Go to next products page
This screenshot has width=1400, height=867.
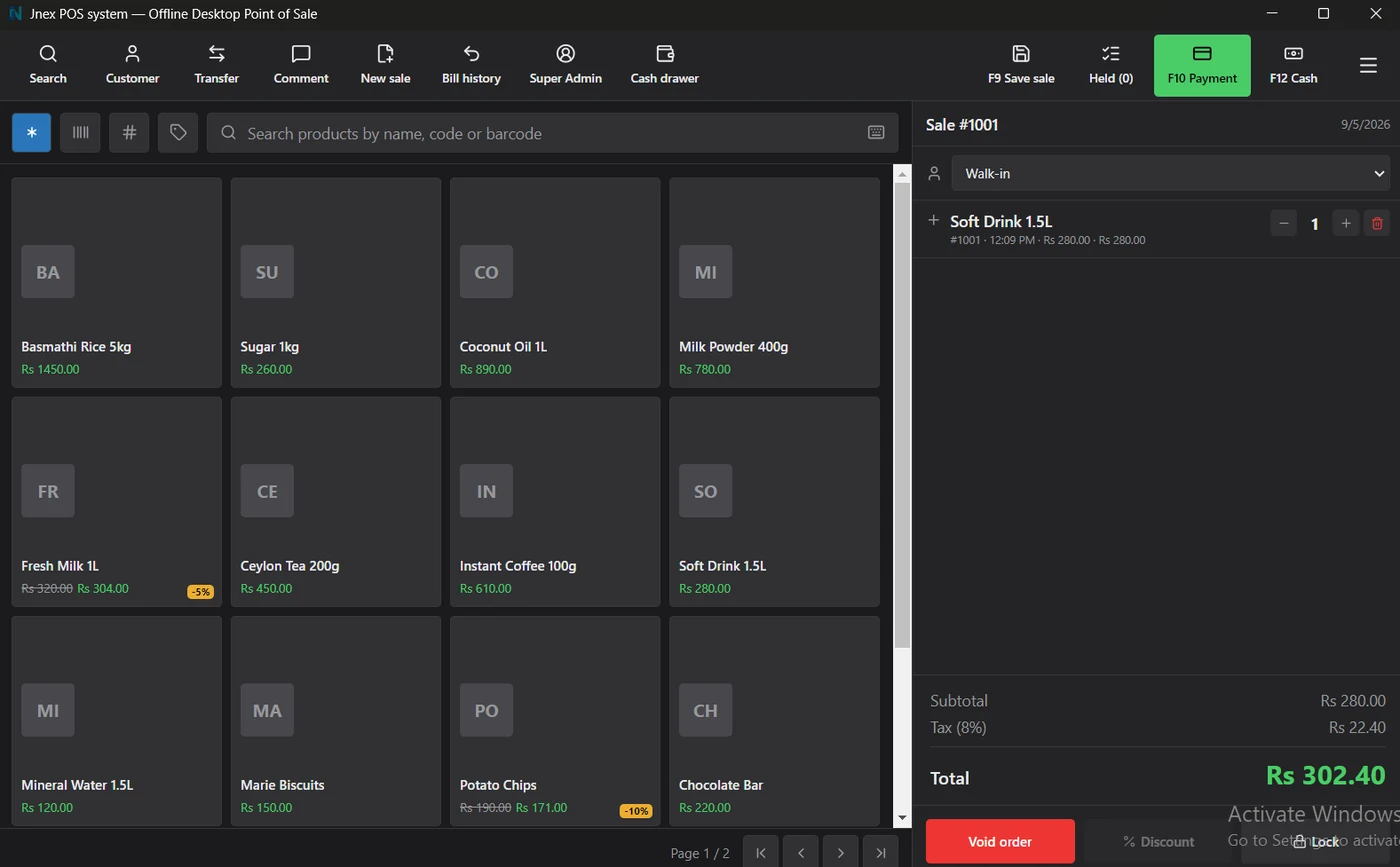point(840,853)
